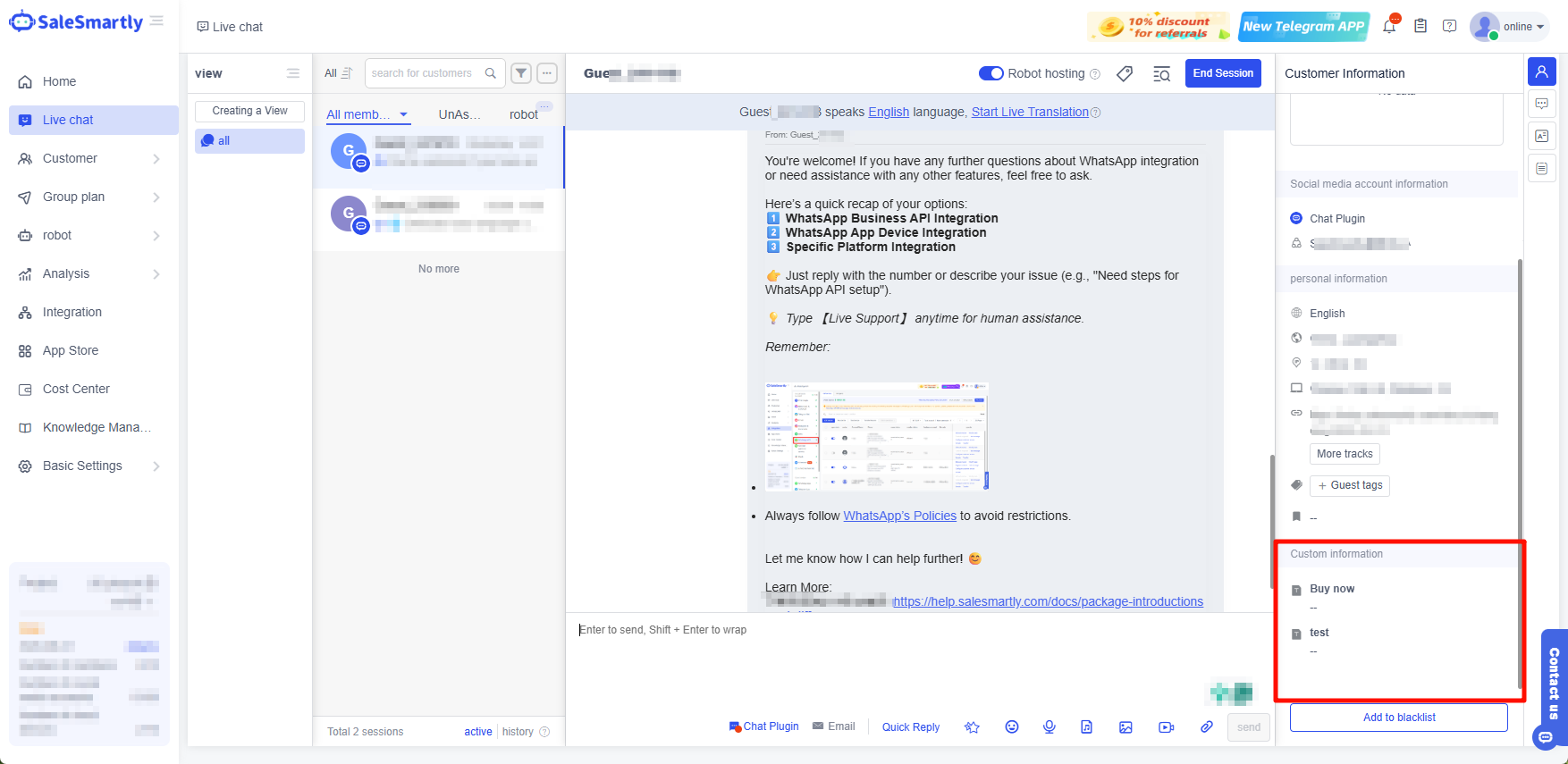
Task: Click the search for customers field
Action: pos(424,73)
